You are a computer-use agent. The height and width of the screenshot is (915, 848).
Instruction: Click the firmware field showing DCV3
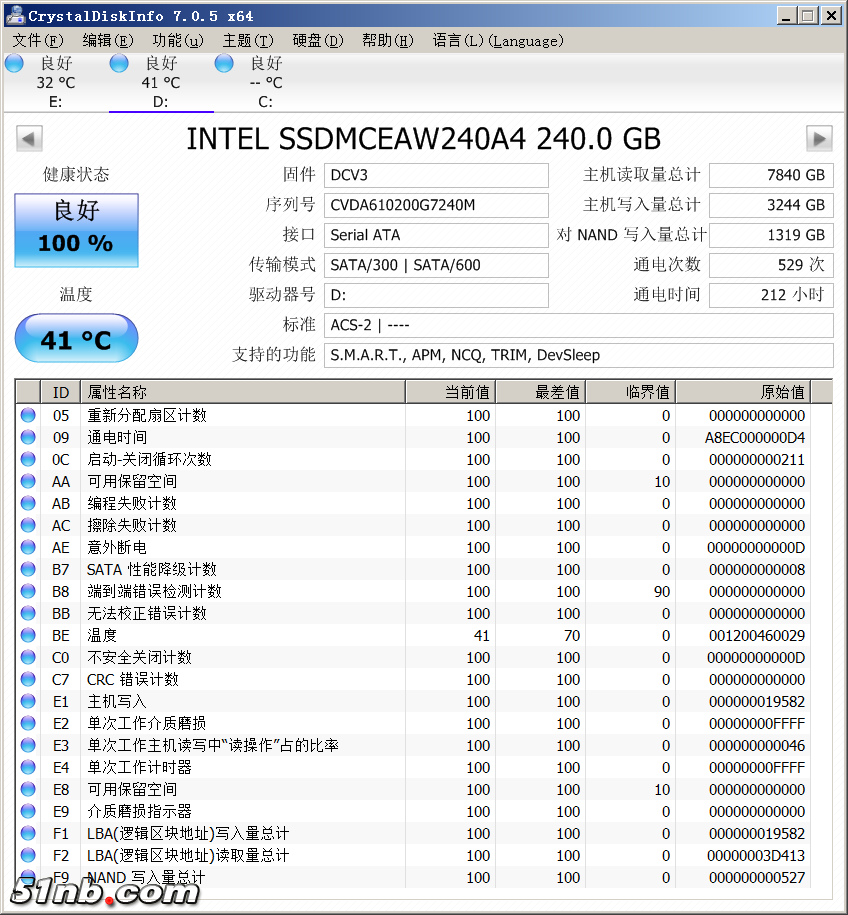tap(437, 175)
